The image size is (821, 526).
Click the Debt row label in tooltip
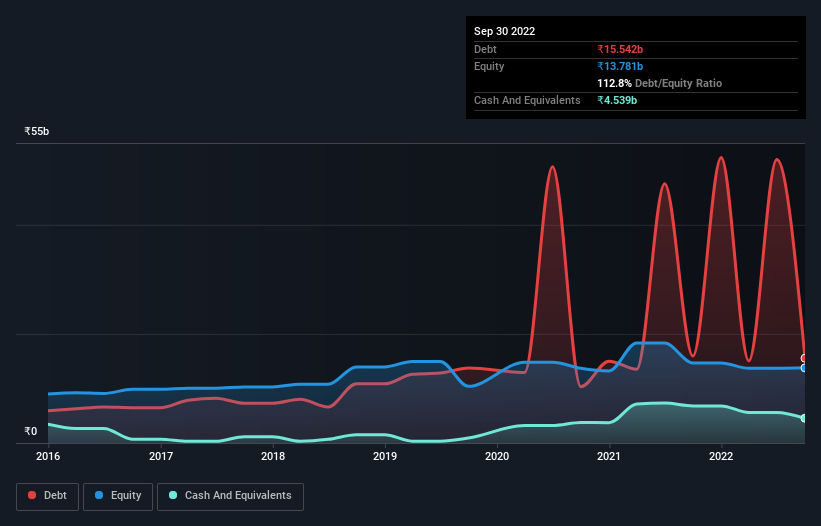[485, 49]
